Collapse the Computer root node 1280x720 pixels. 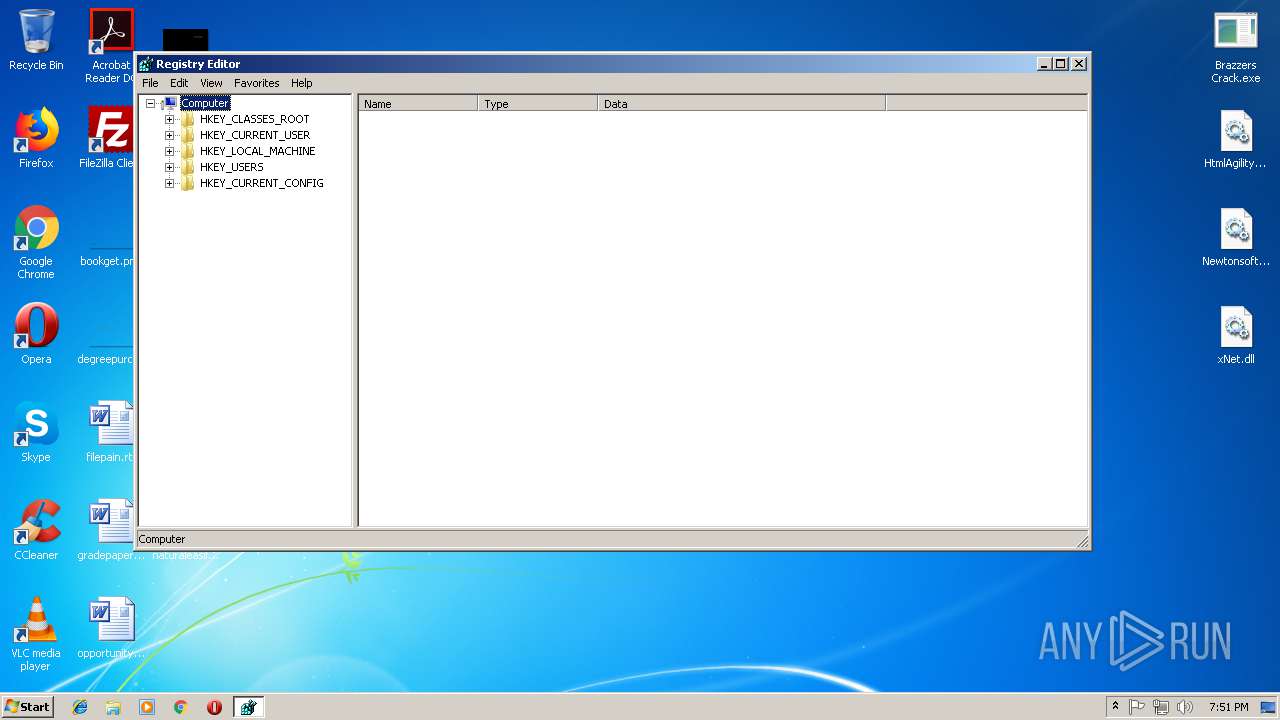point(151,103)
